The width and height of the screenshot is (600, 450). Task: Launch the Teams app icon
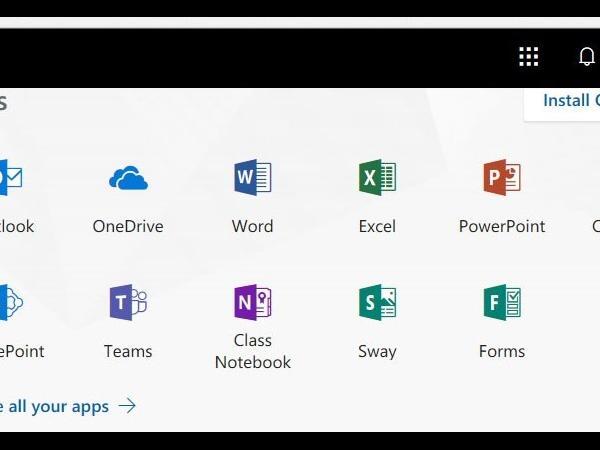128,302
